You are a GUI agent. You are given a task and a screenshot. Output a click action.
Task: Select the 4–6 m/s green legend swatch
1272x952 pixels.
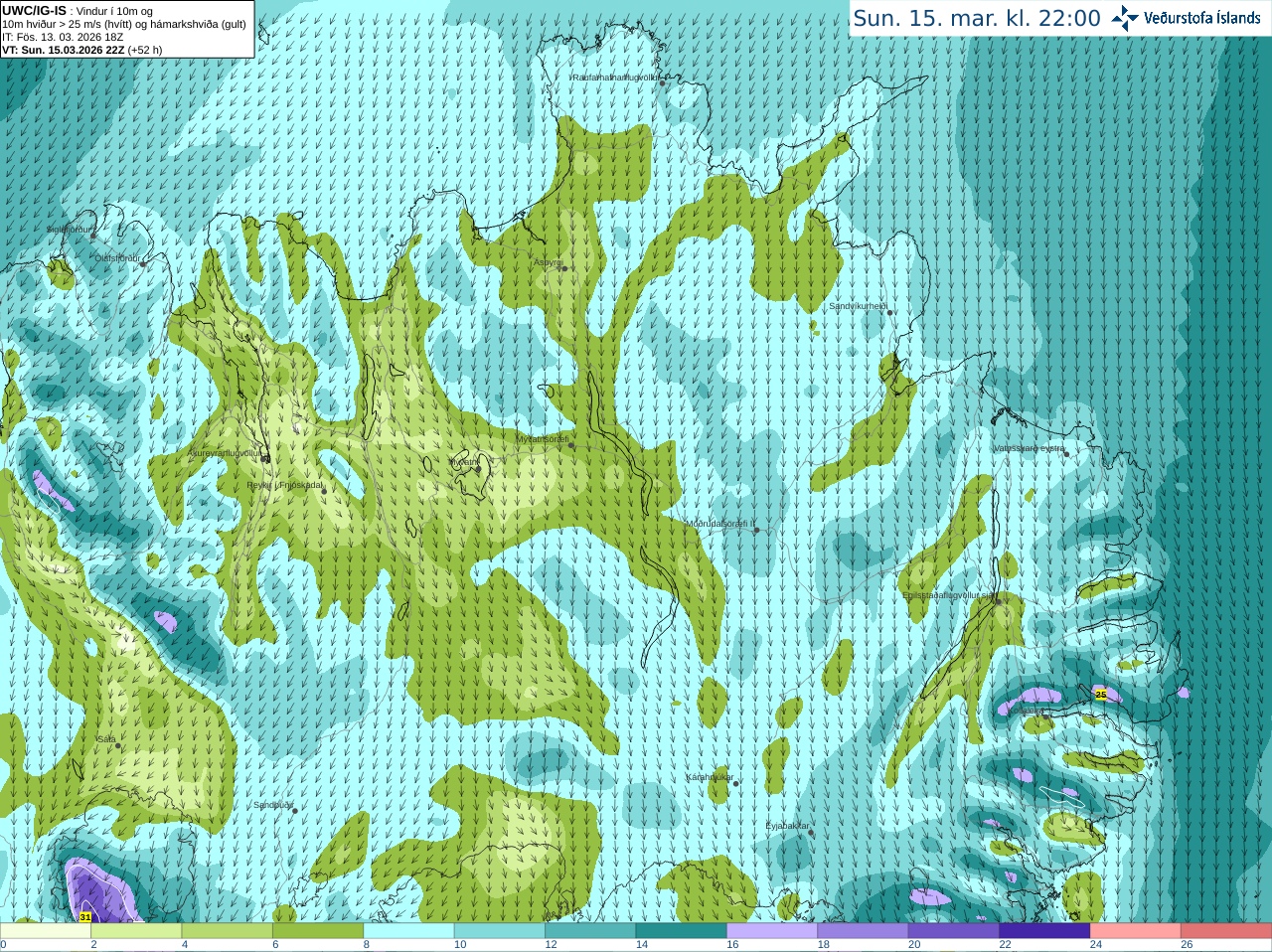point(228,931)
